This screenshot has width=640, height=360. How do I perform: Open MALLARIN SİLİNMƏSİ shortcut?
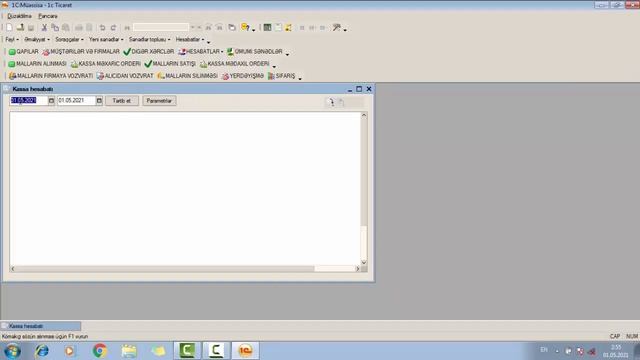coord(187,76)
